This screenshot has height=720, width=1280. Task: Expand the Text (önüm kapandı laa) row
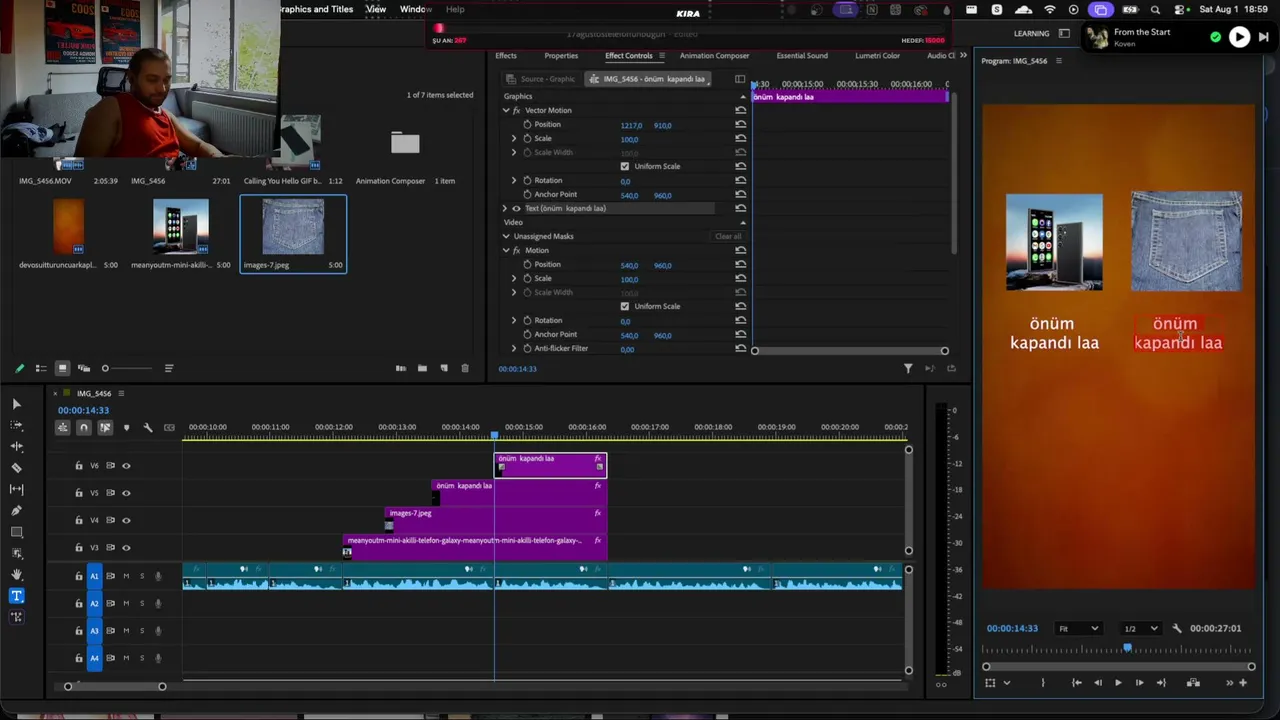click(505, 208)
